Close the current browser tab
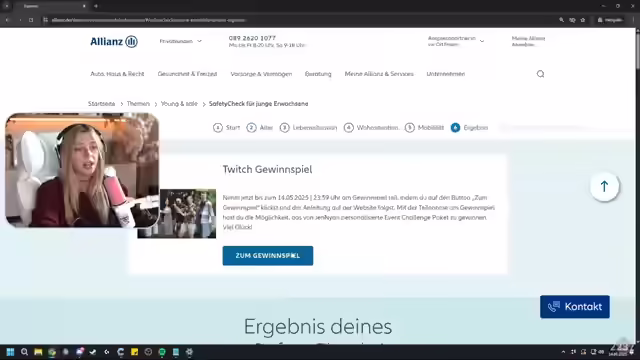 tap(84, 6)
